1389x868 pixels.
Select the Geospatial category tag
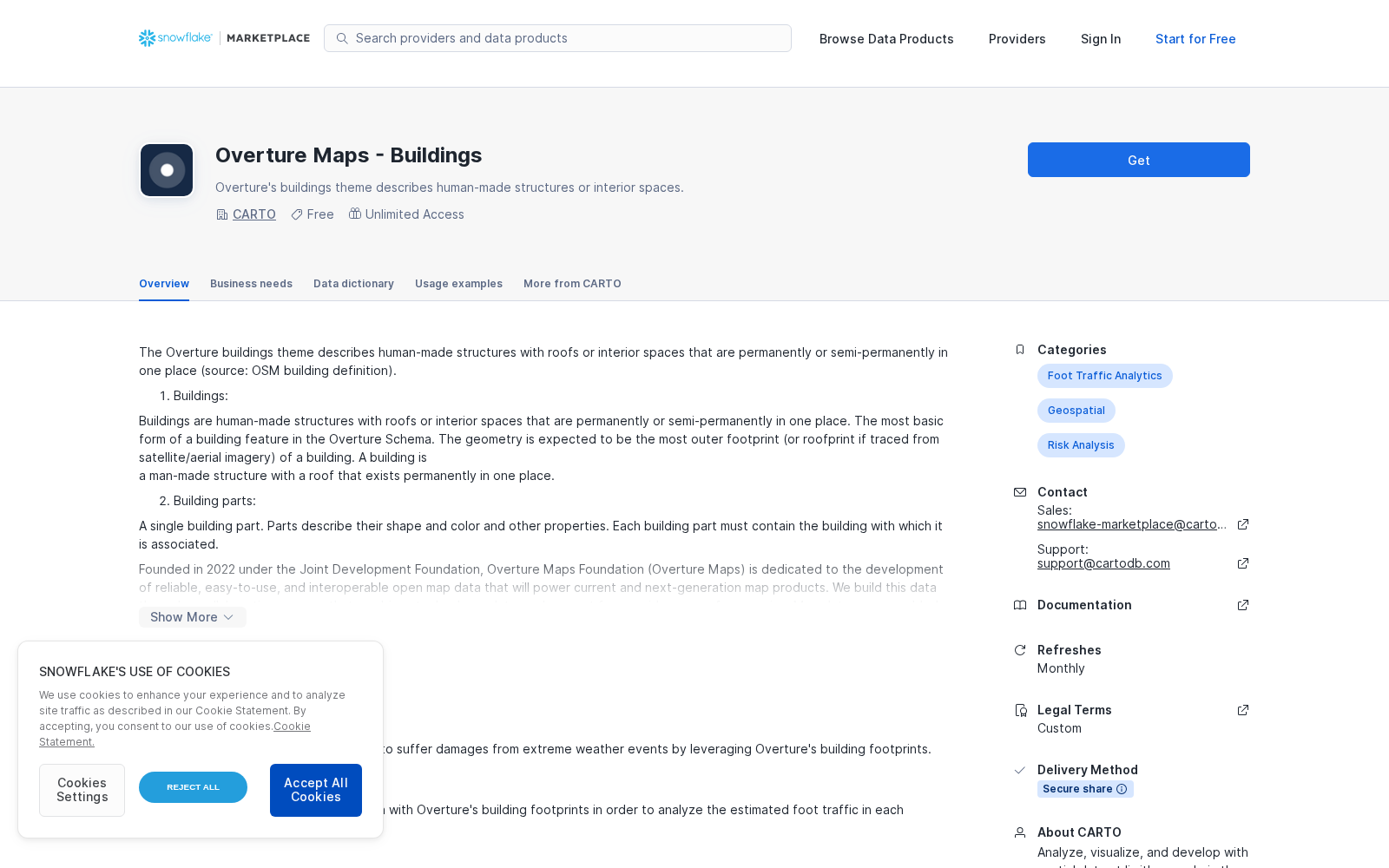[x=1076, y=411]
